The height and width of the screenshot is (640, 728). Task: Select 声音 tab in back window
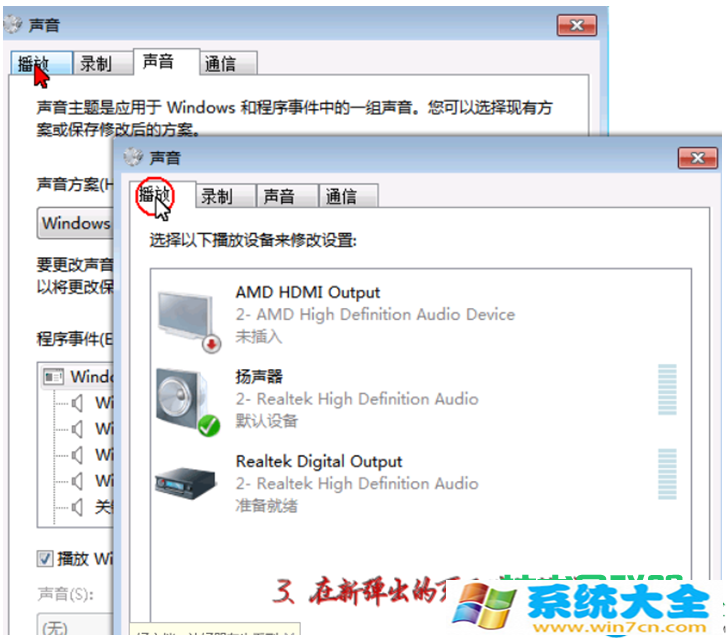tap(167, 61)
